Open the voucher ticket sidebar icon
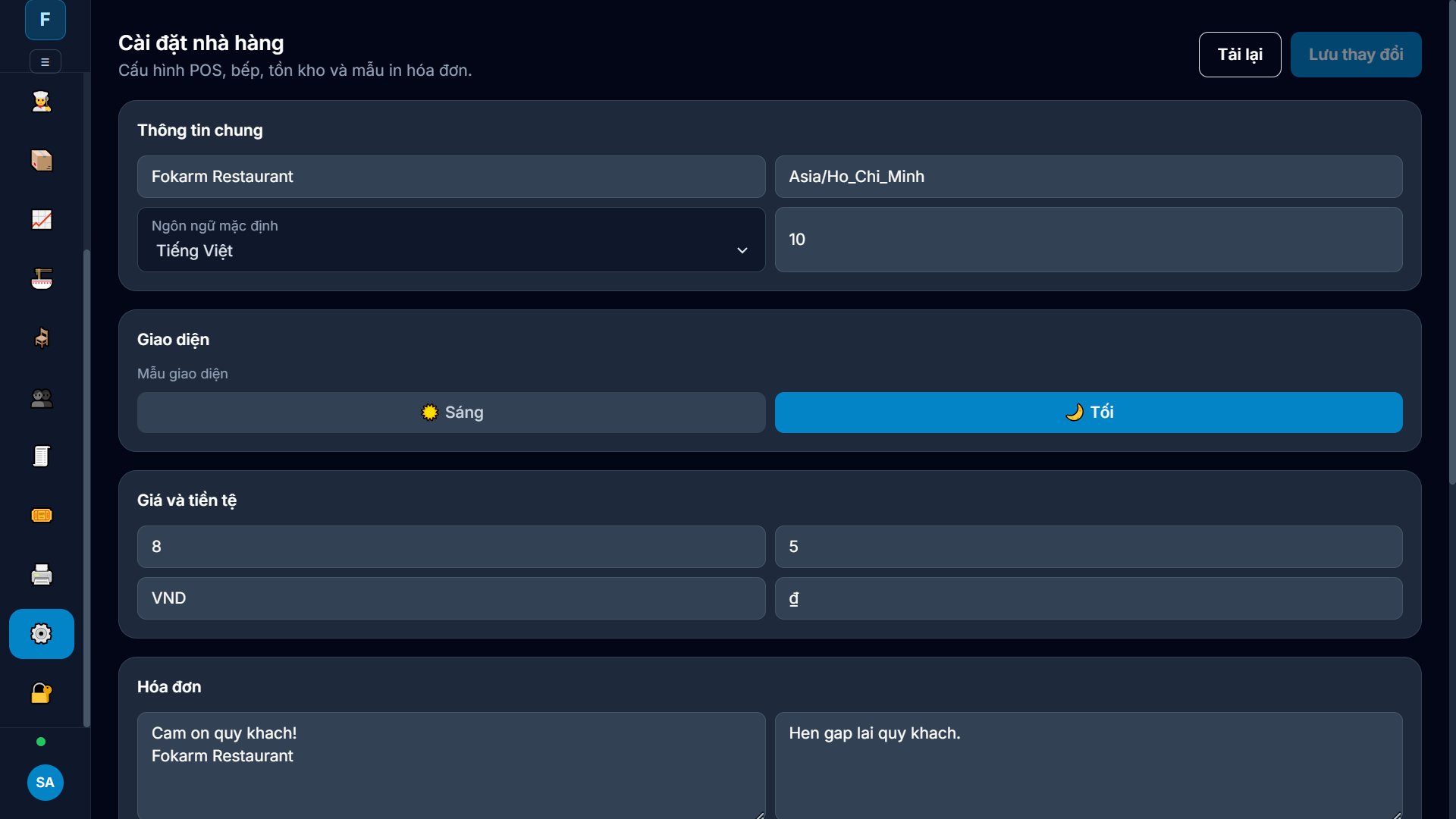The width and height of the screenshot is (1456, 819). coord(42,516)
